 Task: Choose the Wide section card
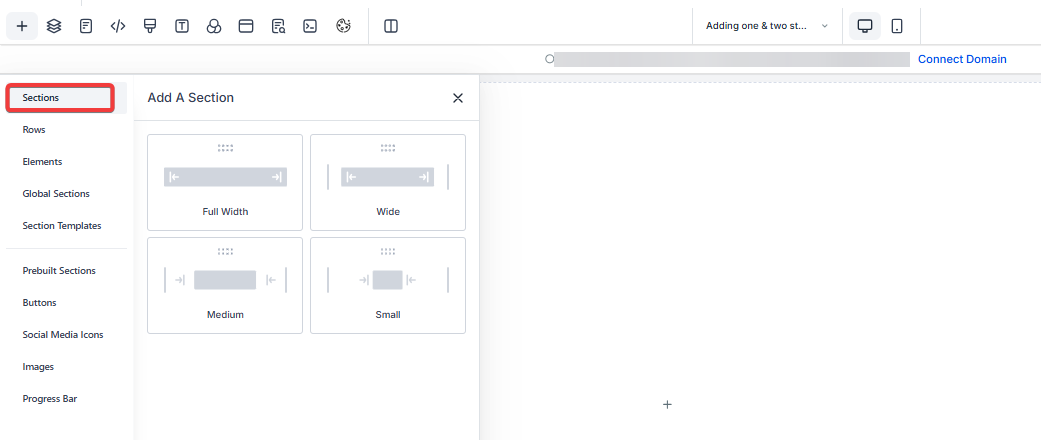click(388, 183)
